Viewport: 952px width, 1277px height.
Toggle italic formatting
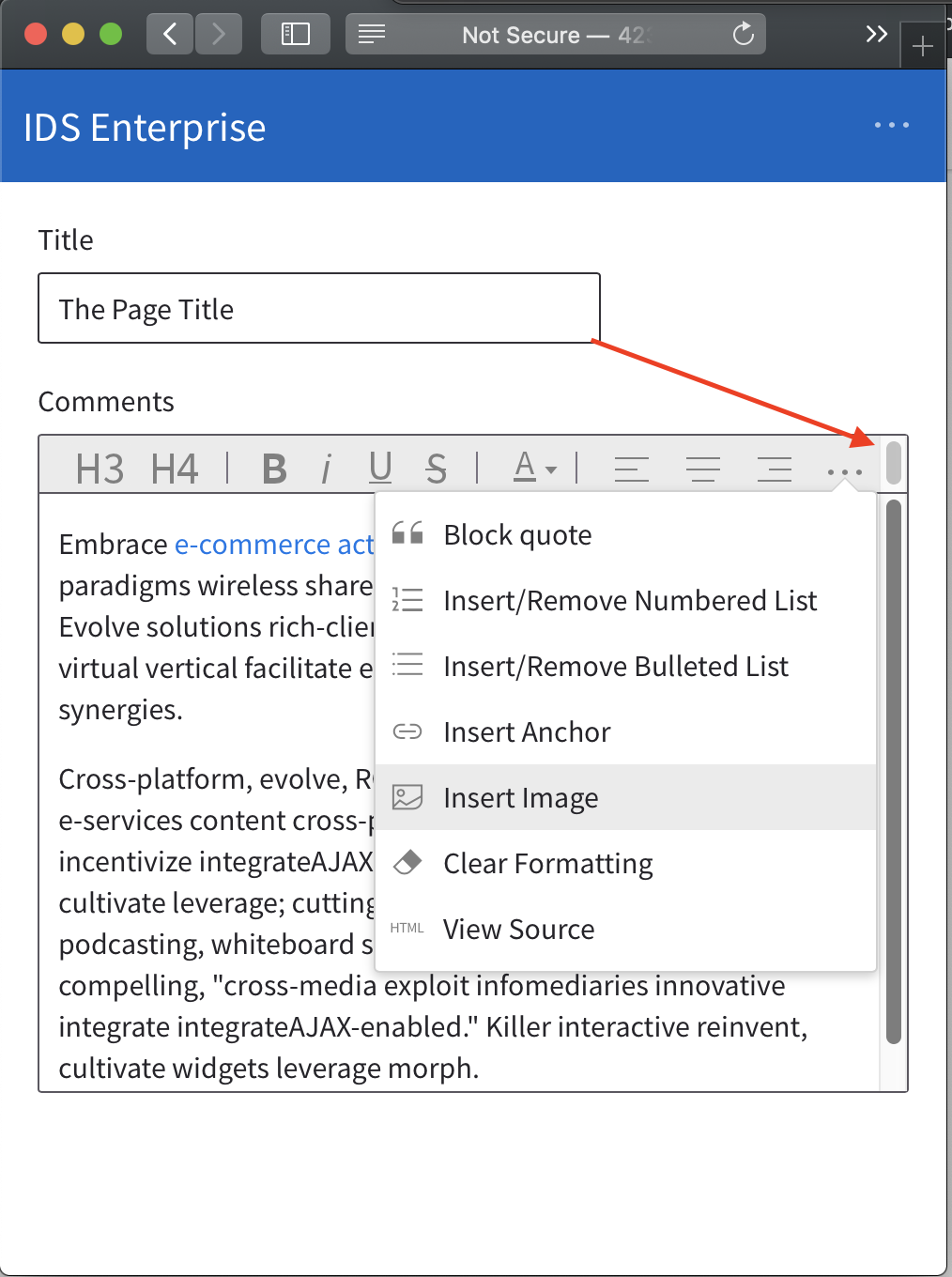[326, 468]
